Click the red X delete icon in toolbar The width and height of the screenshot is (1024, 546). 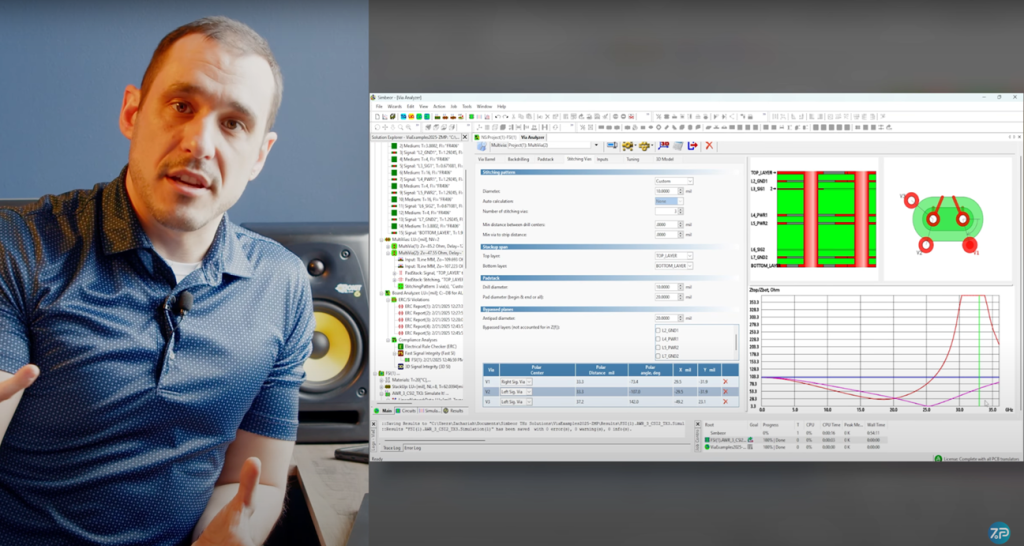tap(709, 146)
